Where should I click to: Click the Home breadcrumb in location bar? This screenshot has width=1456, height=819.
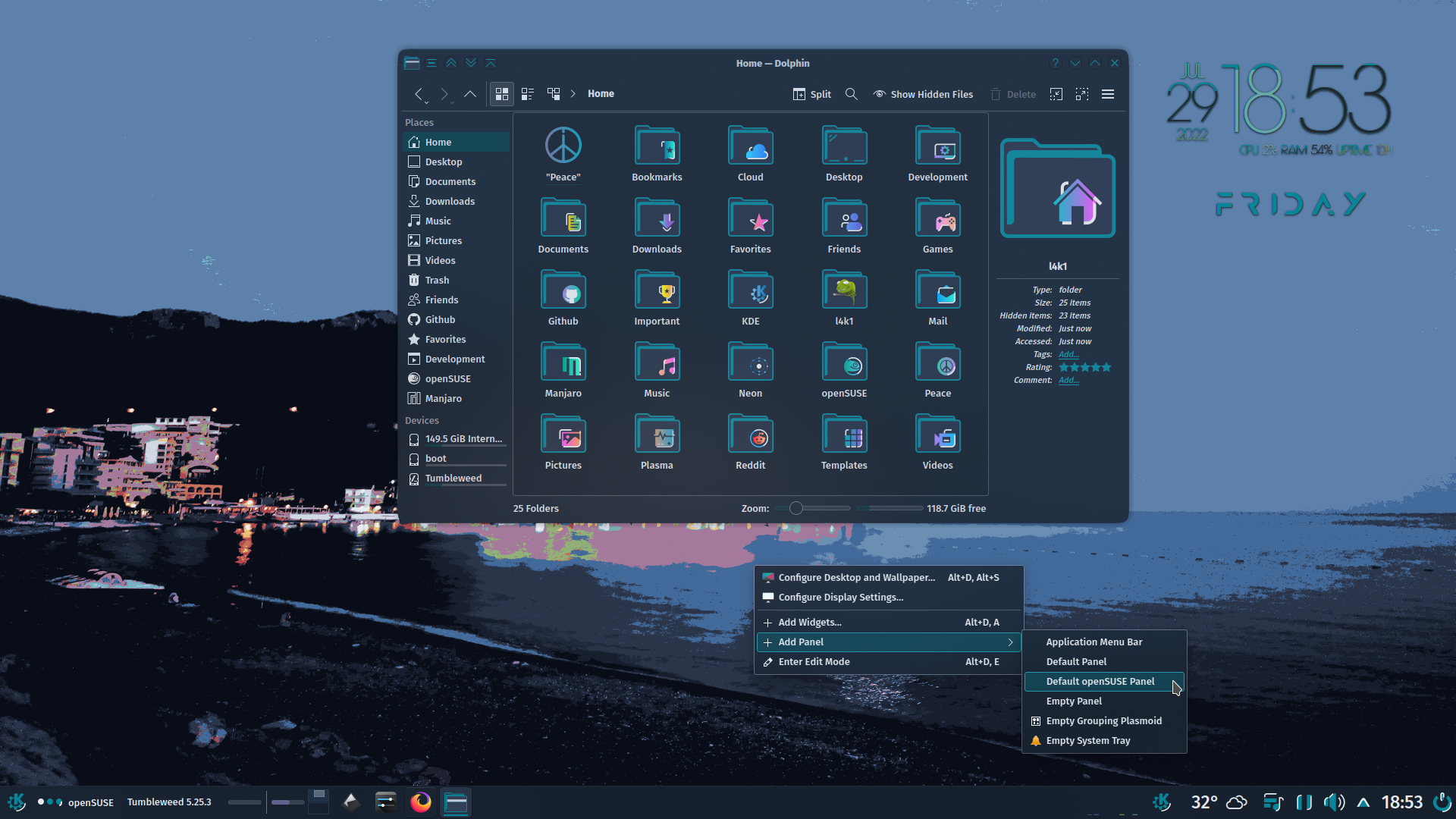tap(601, 94)
